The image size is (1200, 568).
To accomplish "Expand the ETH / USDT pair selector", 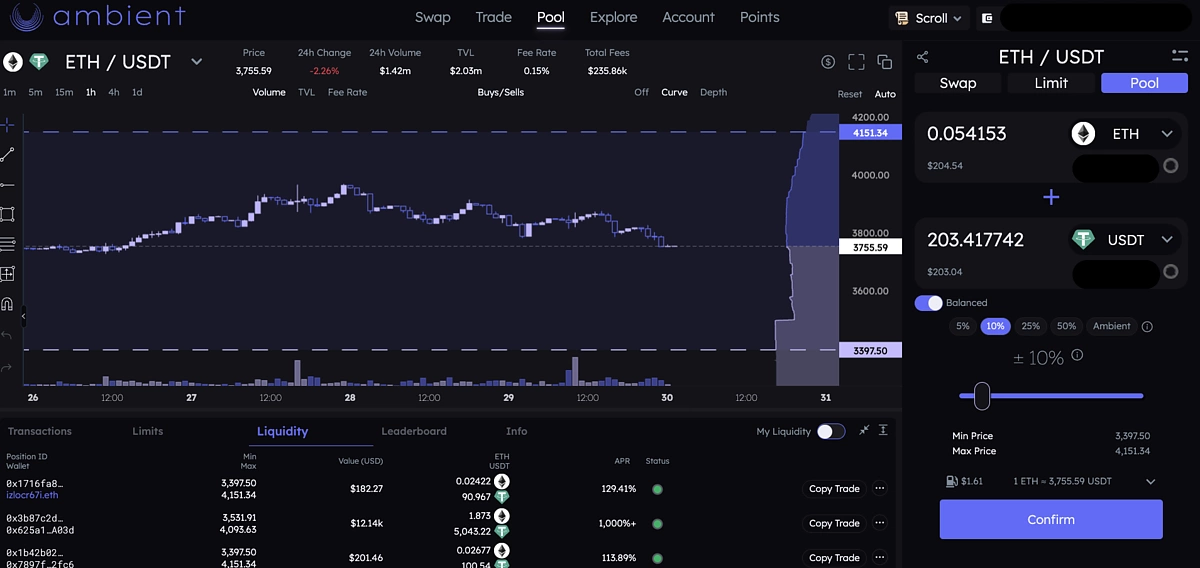I will click(x=197, y=62).
